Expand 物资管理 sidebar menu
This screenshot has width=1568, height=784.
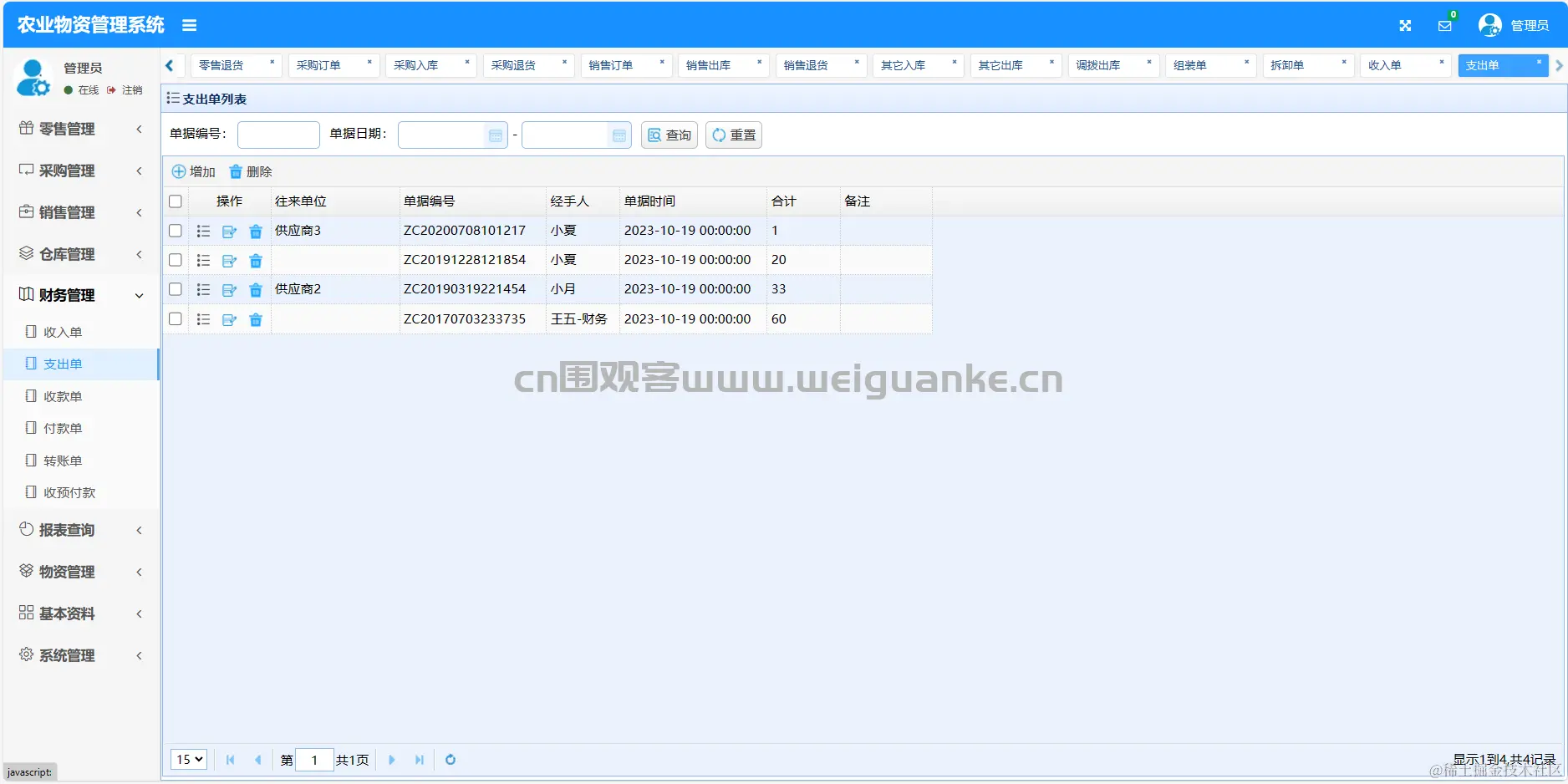tap(80, 572)
